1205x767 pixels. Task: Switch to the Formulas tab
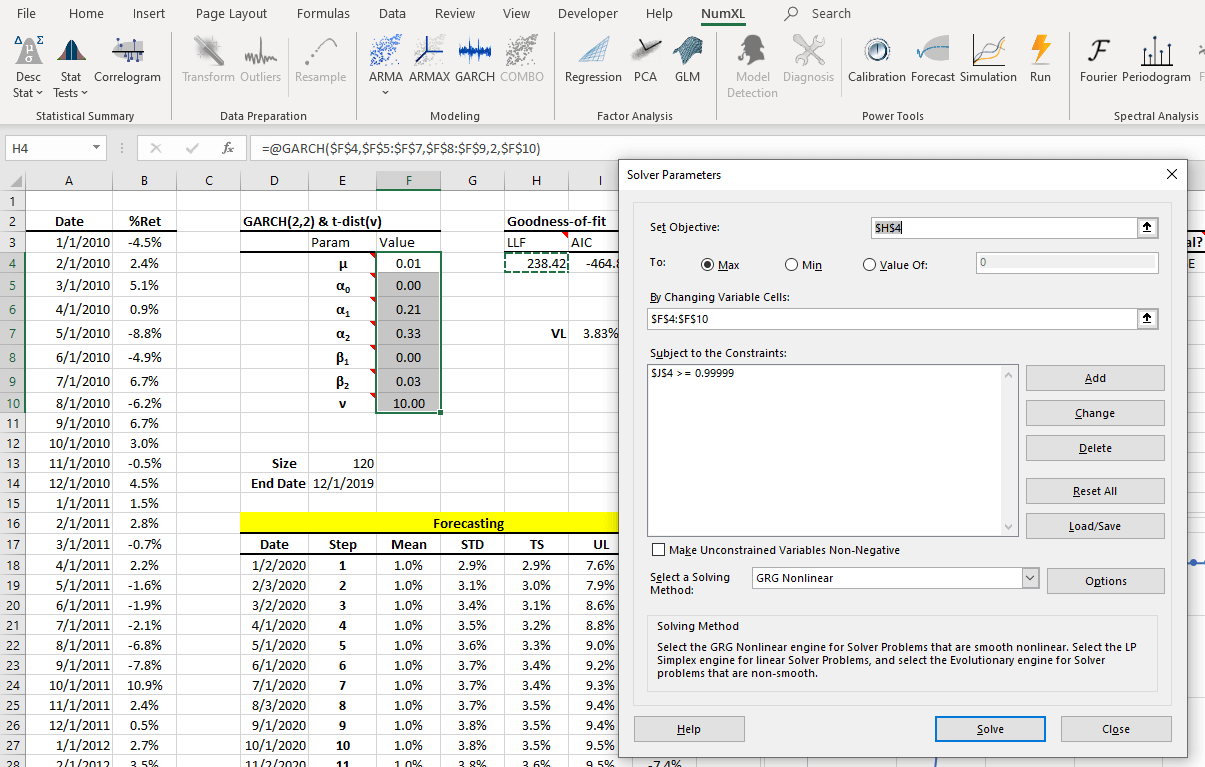pos(323,14)
